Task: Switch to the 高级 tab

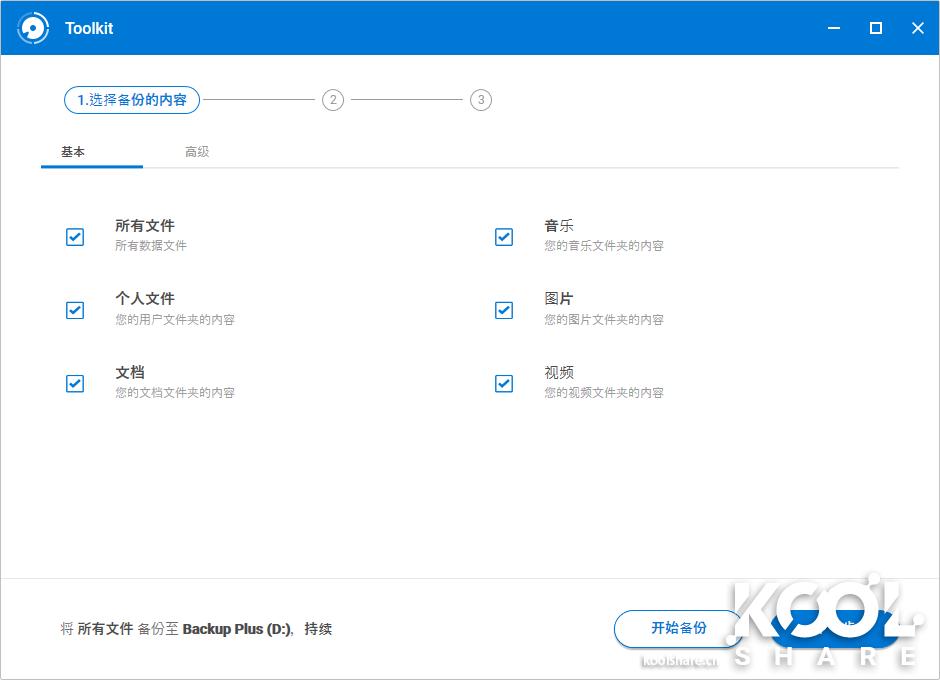Action: click(x=196, y=152)
